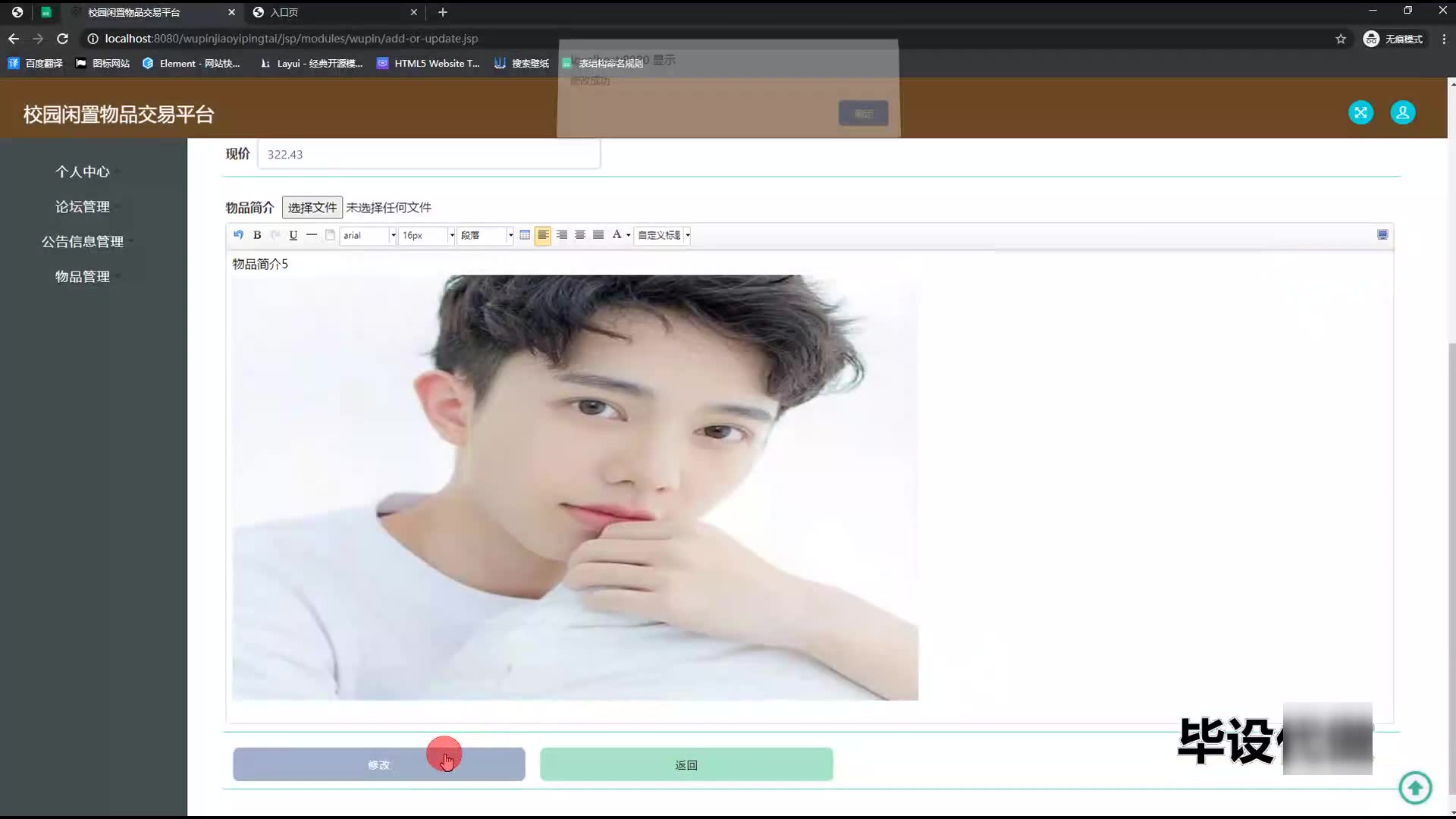Toggle underline formatting in the editor
Screen dimensions: 1456x819
pos(293,235)
